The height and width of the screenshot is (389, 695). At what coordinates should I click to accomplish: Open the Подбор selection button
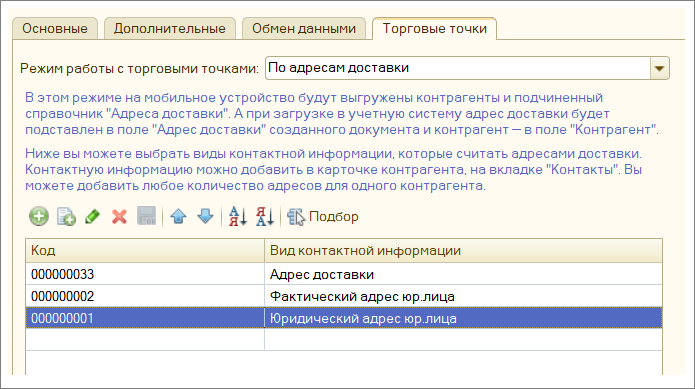pyautogui.click(x=323, y=217)
